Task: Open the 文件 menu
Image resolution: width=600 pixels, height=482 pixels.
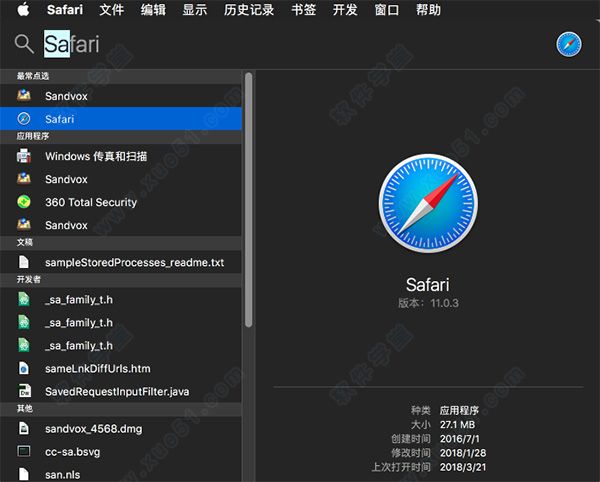Action: click(112, 10)
